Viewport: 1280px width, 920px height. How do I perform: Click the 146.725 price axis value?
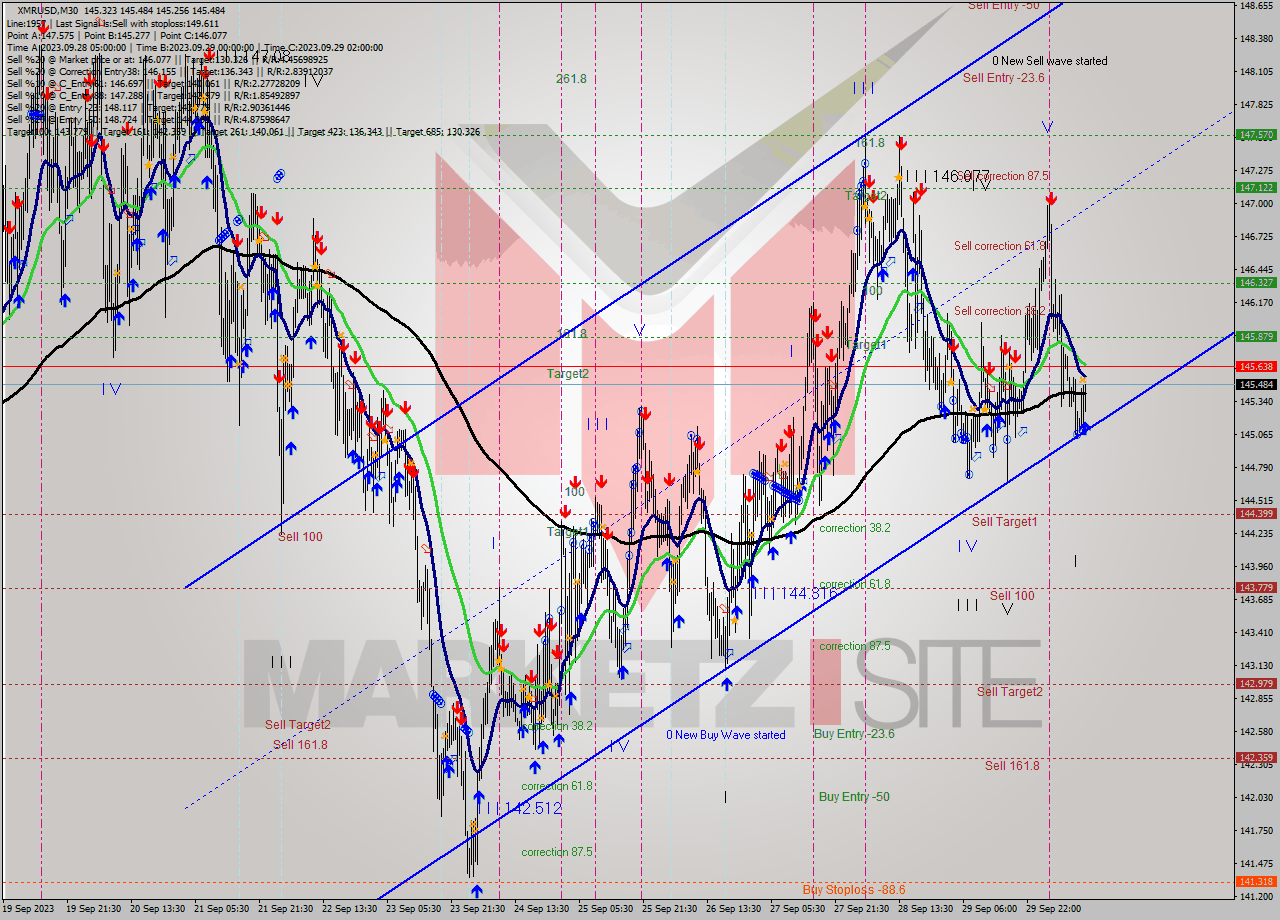click(1256, 237)
